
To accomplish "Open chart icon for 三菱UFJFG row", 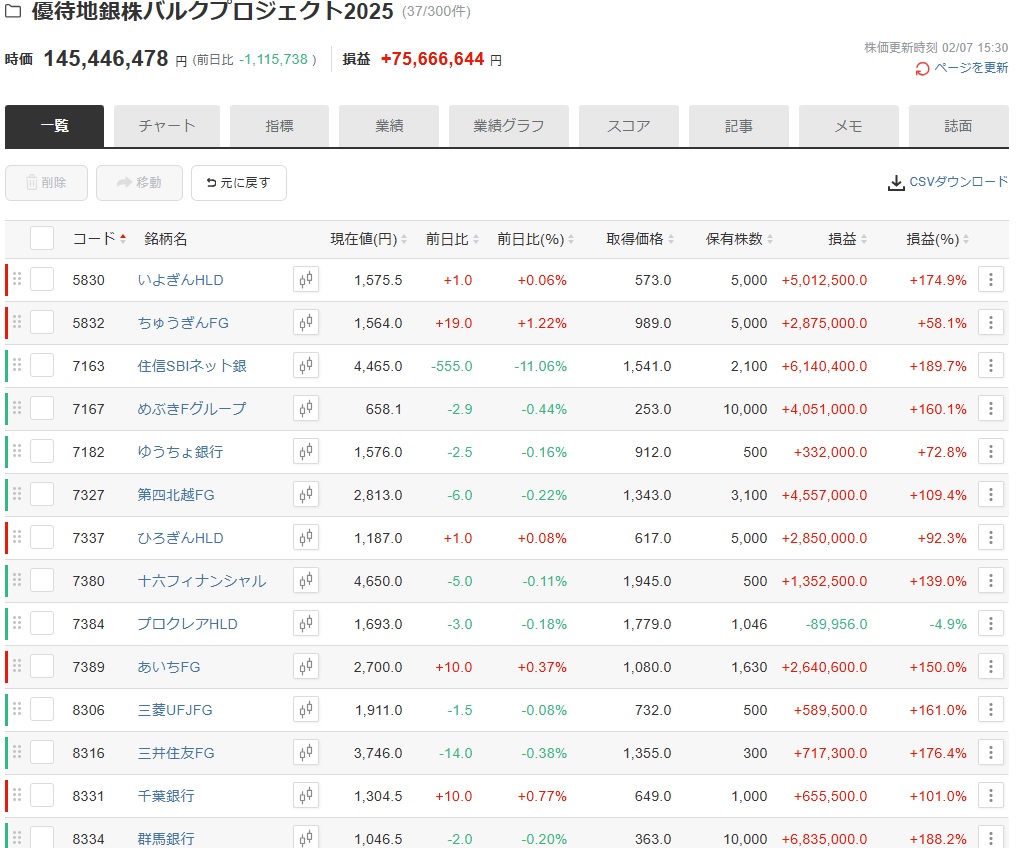I will click(306, 710).
